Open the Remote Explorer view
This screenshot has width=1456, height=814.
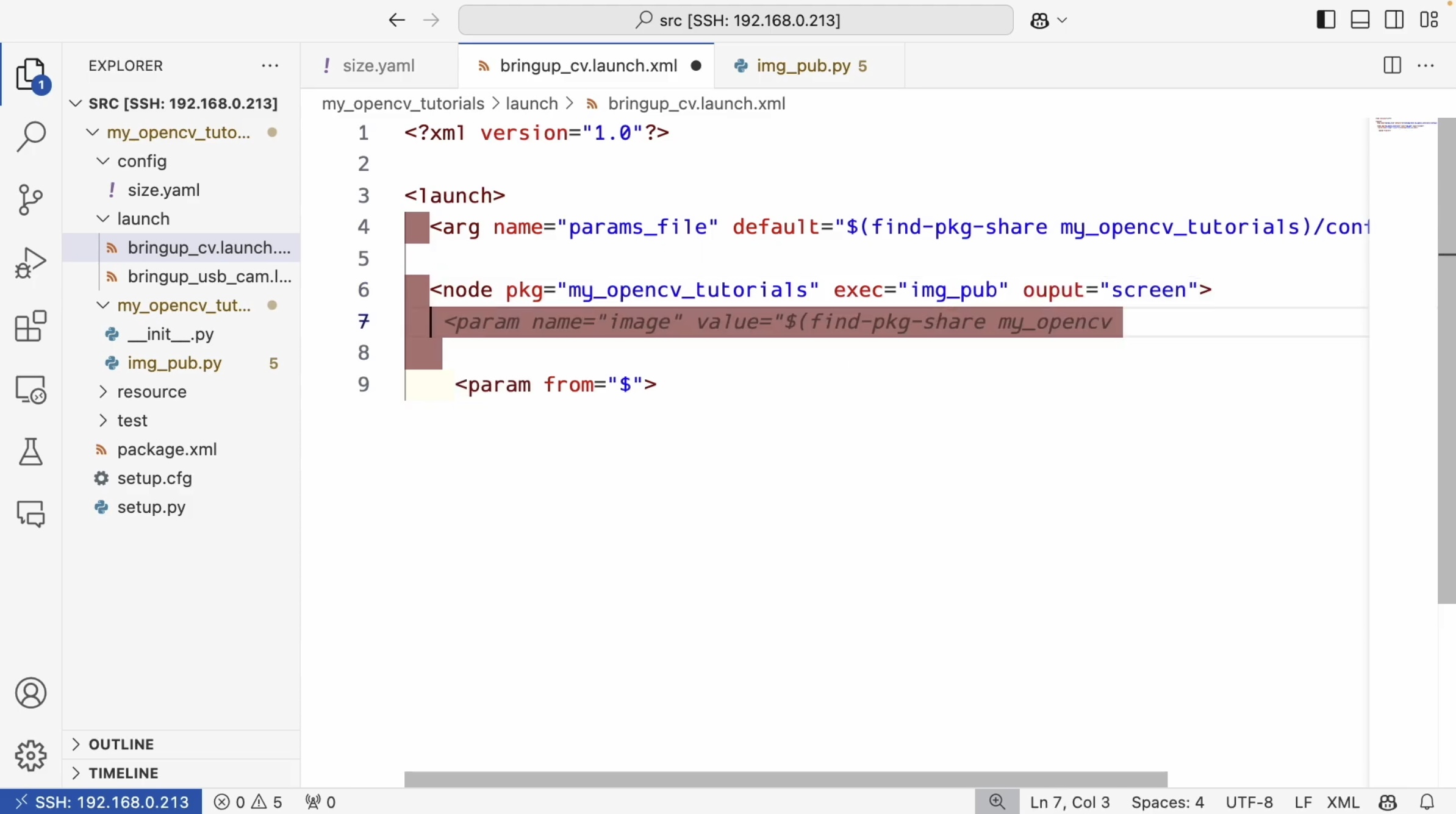30,389
